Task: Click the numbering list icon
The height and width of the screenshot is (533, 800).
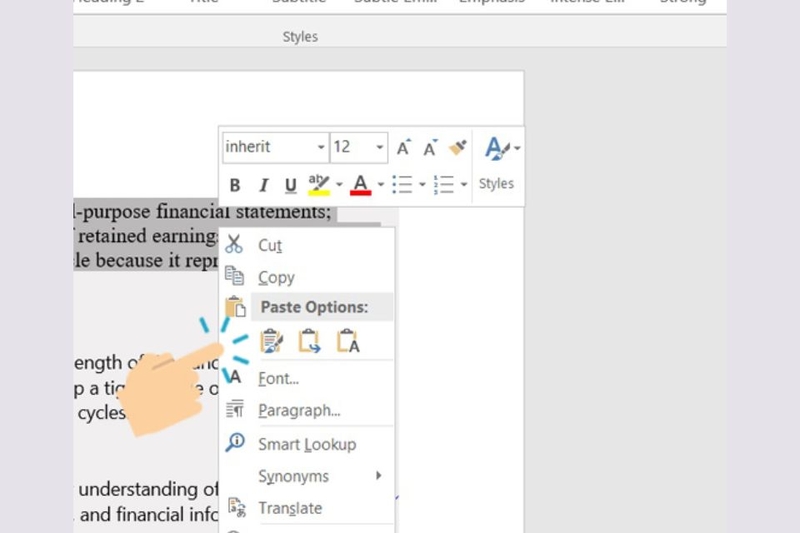Action: pos(443,185)
